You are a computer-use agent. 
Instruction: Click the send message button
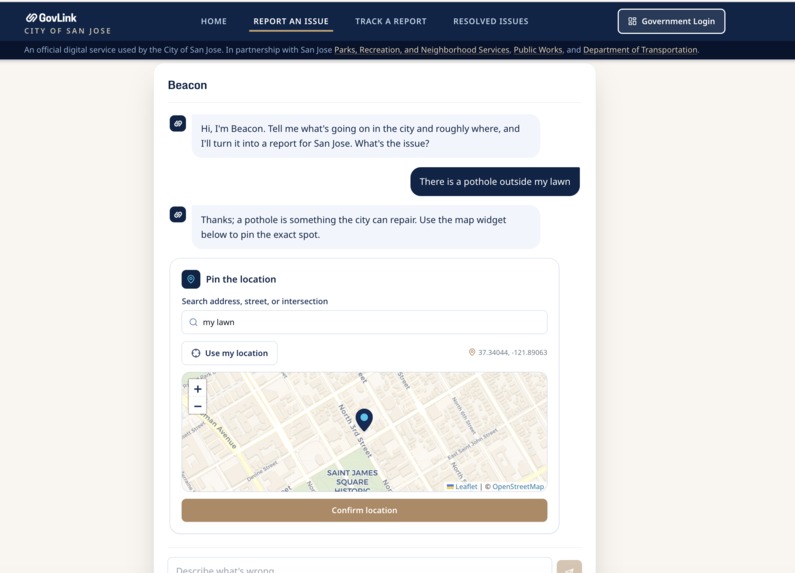tap(569, 567)
